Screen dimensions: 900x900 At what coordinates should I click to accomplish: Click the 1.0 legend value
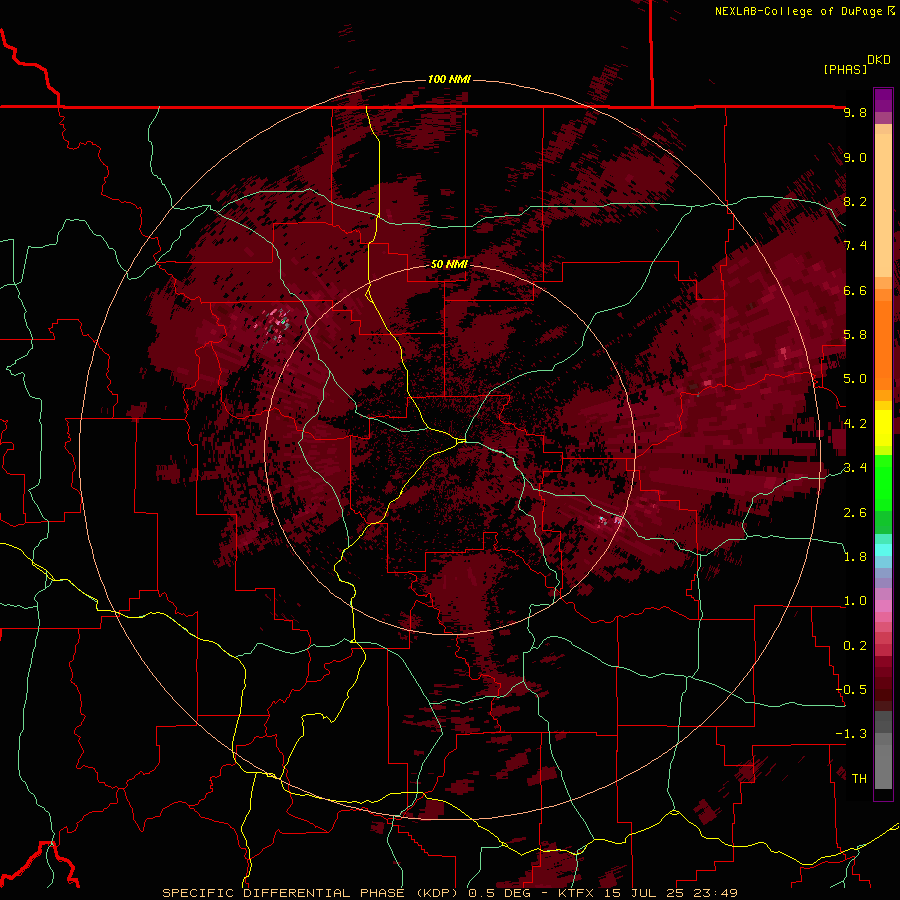click(855, 601)
